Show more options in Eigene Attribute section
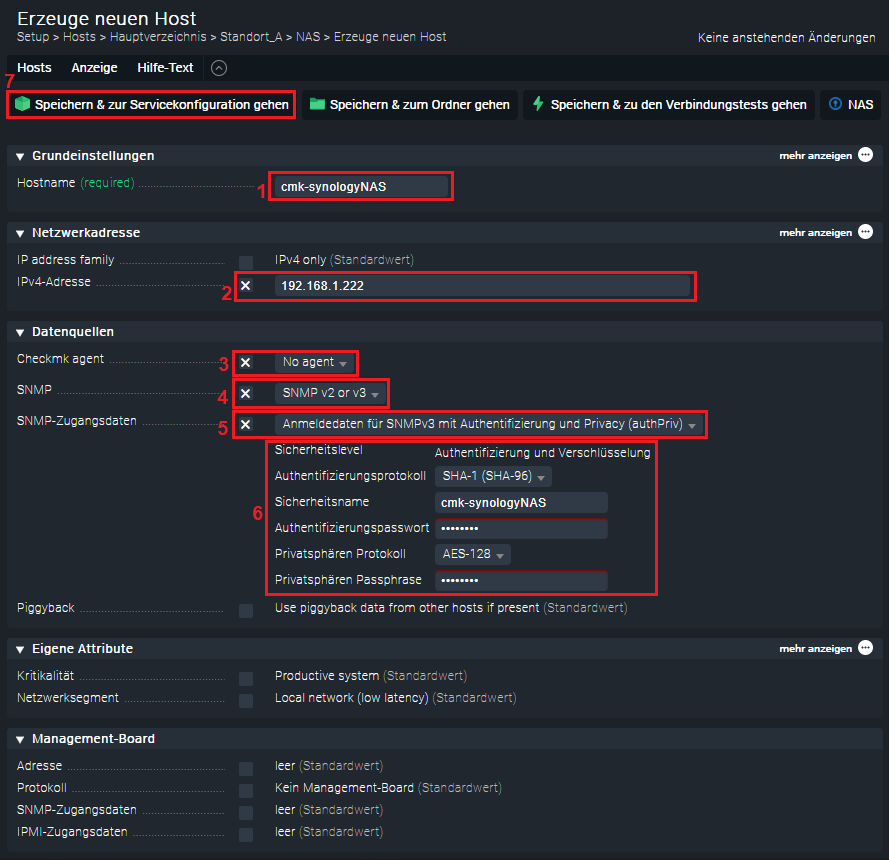889x860 pixels. click(865, 648)
